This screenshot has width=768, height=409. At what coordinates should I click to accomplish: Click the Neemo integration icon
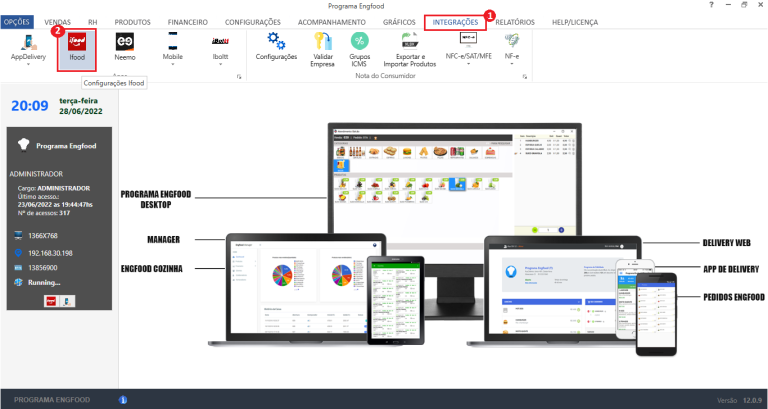tap(125, 42)
